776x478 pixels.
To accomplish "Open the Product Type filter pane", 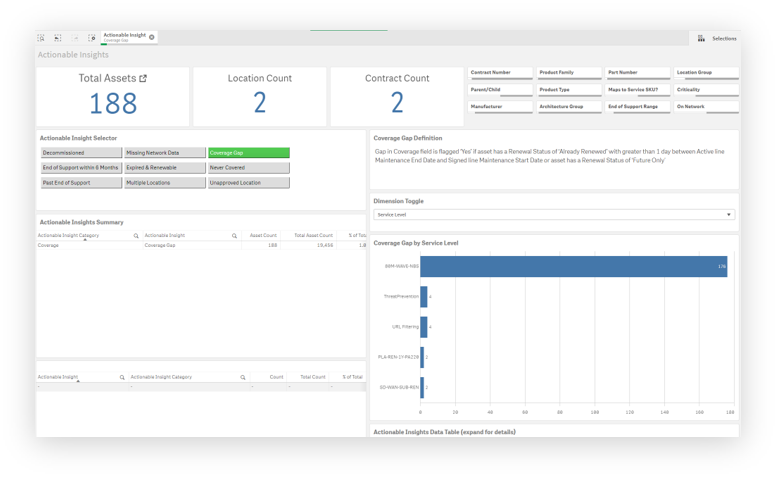I will pos(569,90).
